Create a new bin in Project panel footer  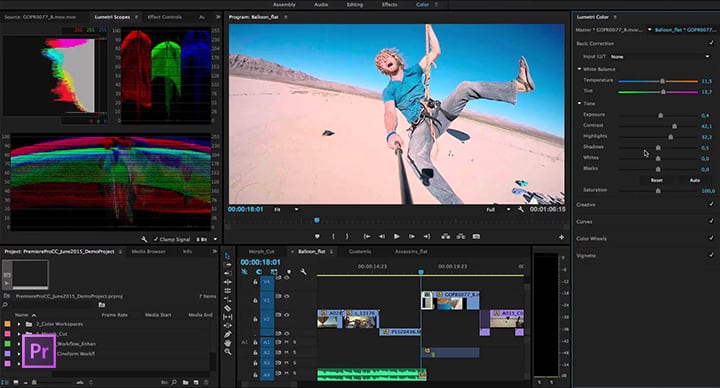pos(186,382)
